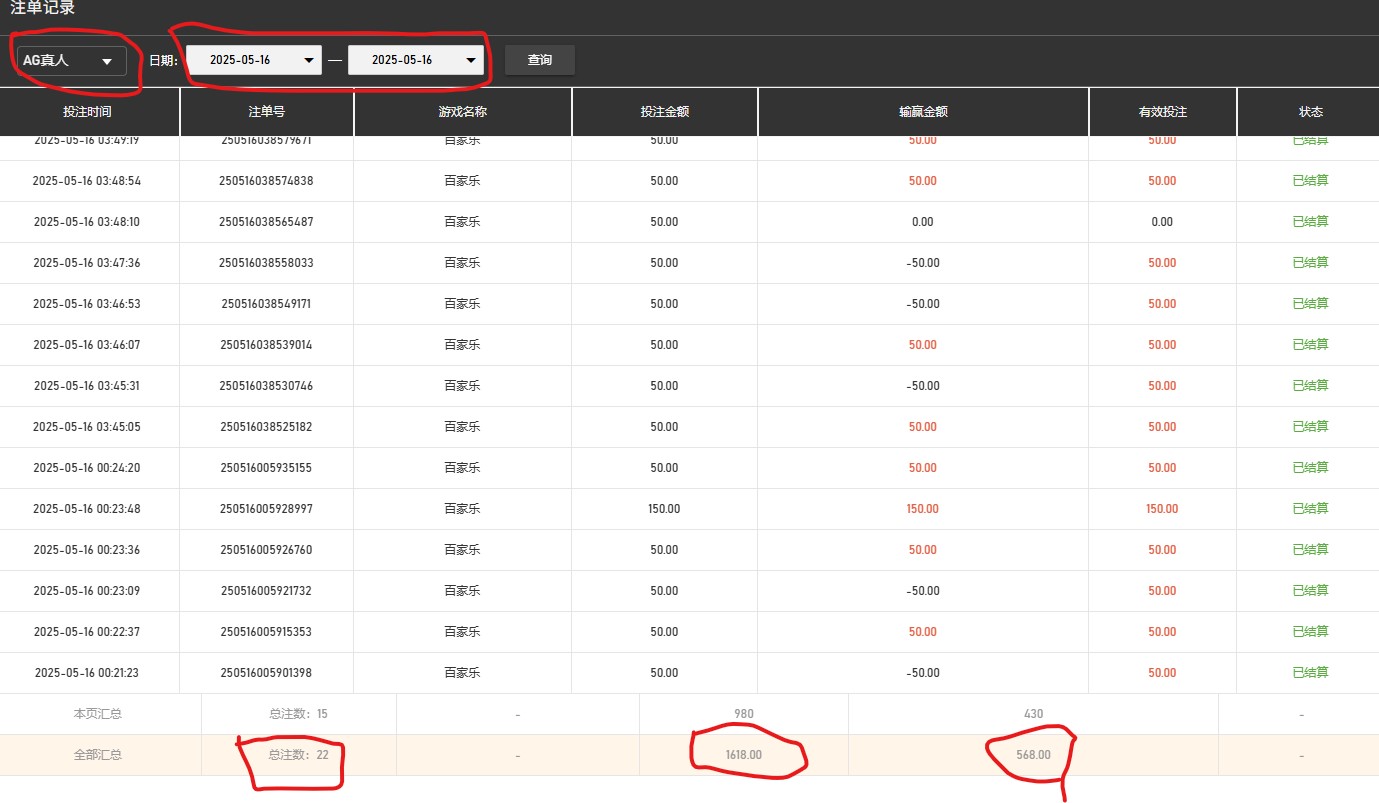Viewport: 1379px width, 803px height.
Task: Click the 投注时间 column header
Action: coord(88,112)
